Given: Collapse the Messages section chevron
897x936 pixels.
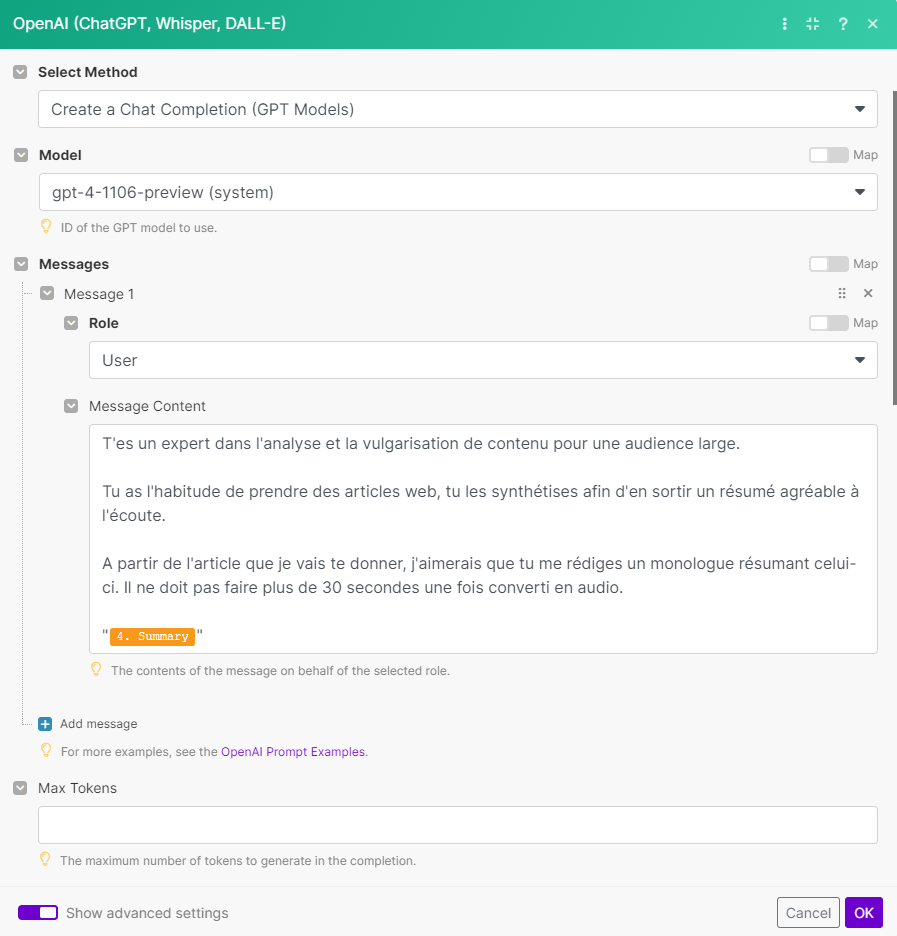Looking at the screenshot, I should [x=21, y=264].
